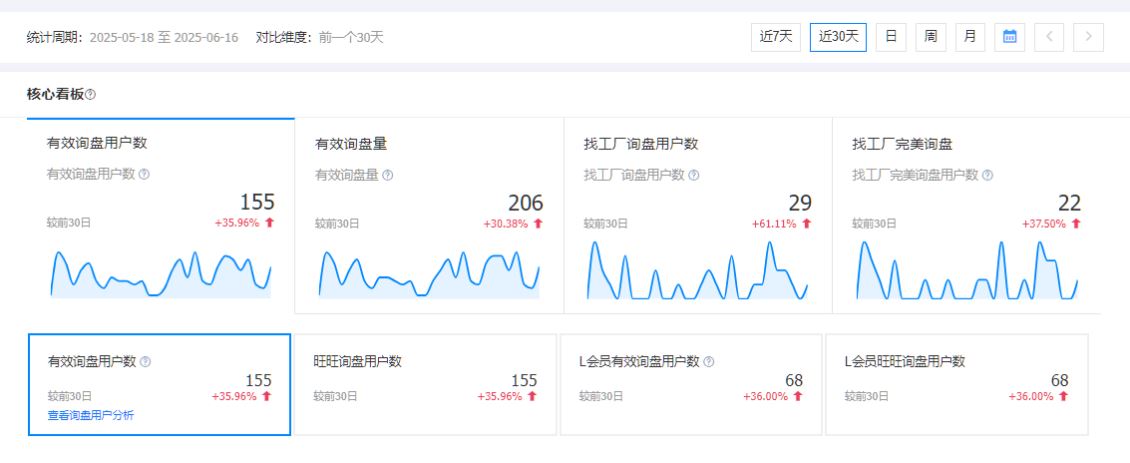The height and width of the screenshot is (463, 1130).
Task: Go to next period with right arrow
Action: 1088,37
